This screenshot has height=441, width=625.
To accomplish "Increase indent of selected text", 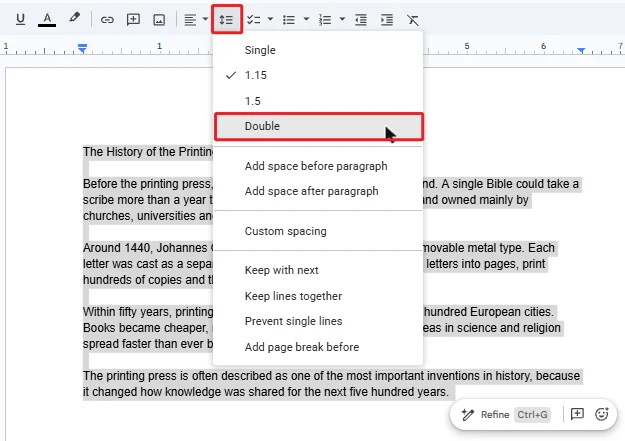I will point(387,20).
